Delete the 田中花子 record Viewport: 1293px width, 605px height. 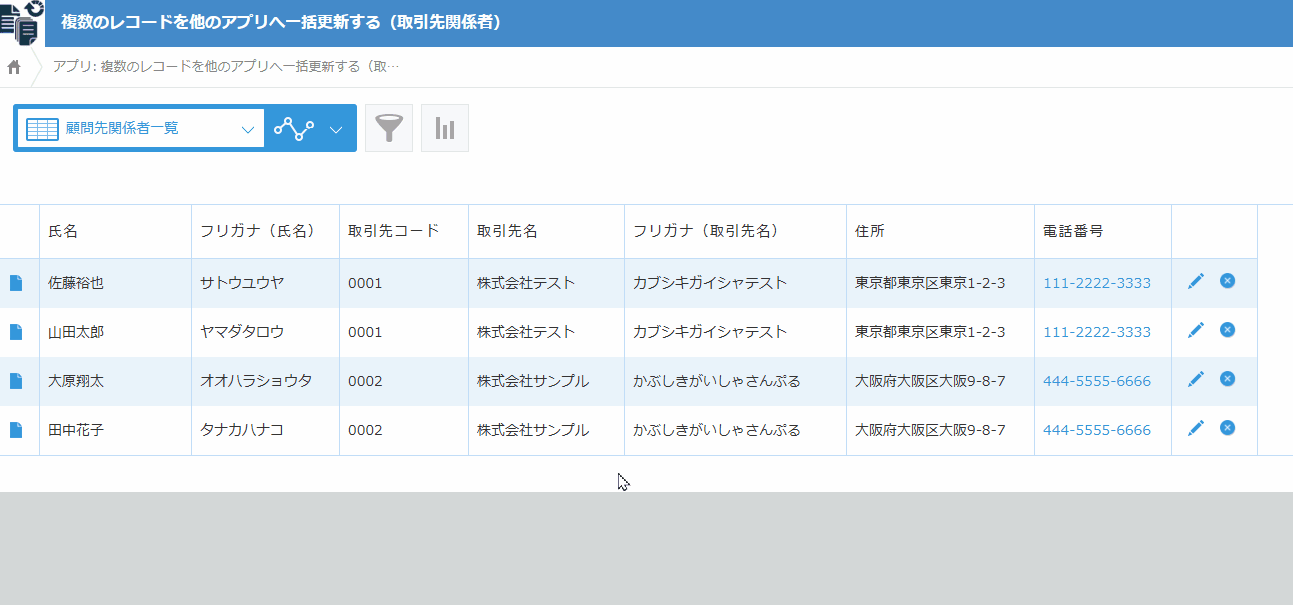click(1227, 428)
